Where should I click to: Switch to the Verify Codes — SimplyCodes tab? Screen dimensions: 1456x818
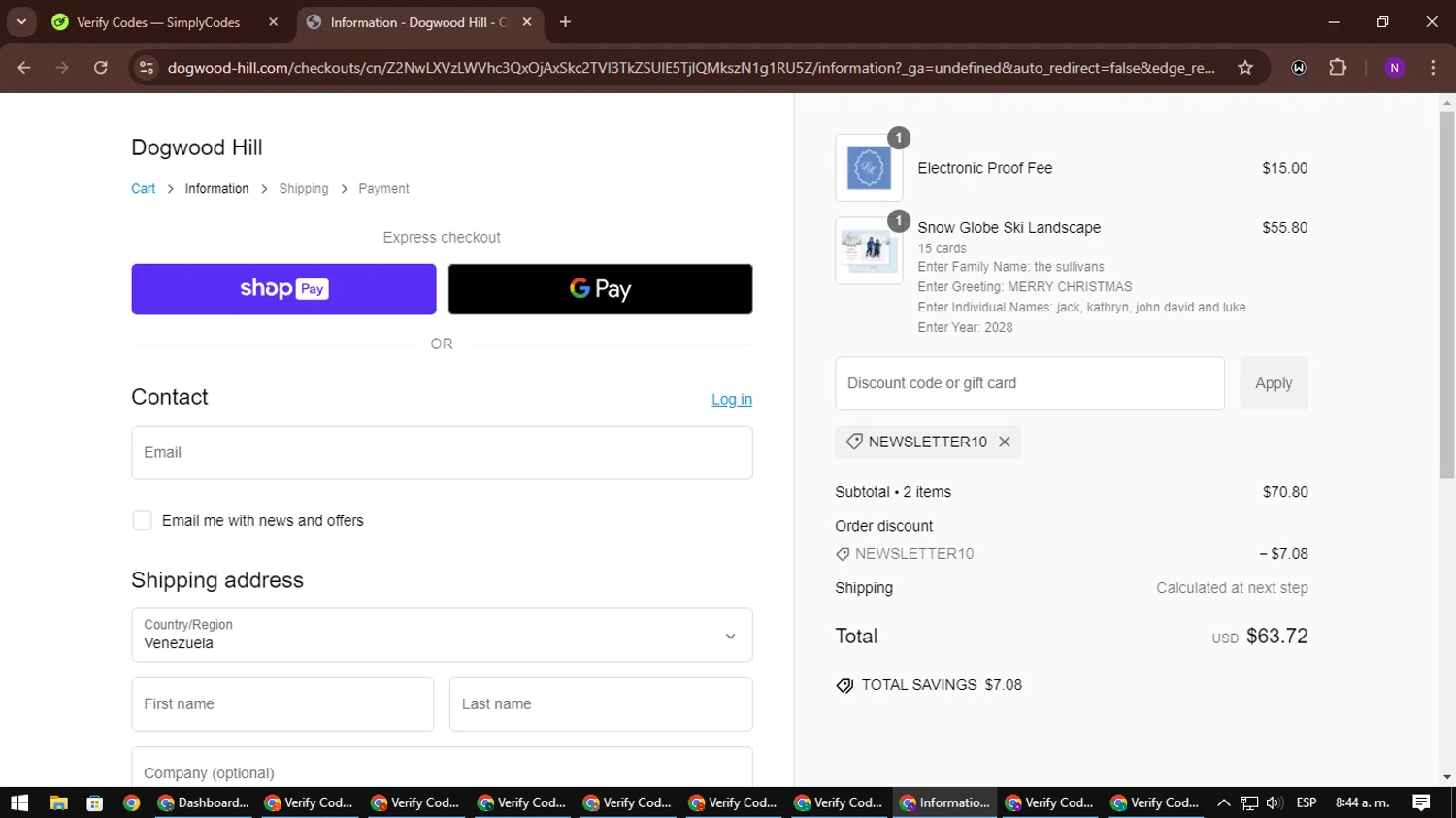[x=158, y=22]
